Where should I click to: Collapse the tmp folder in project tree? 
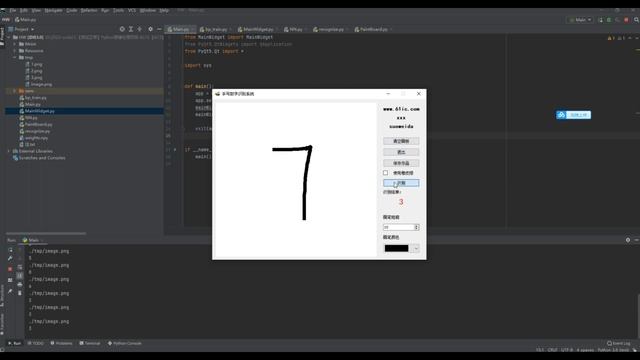15,58
